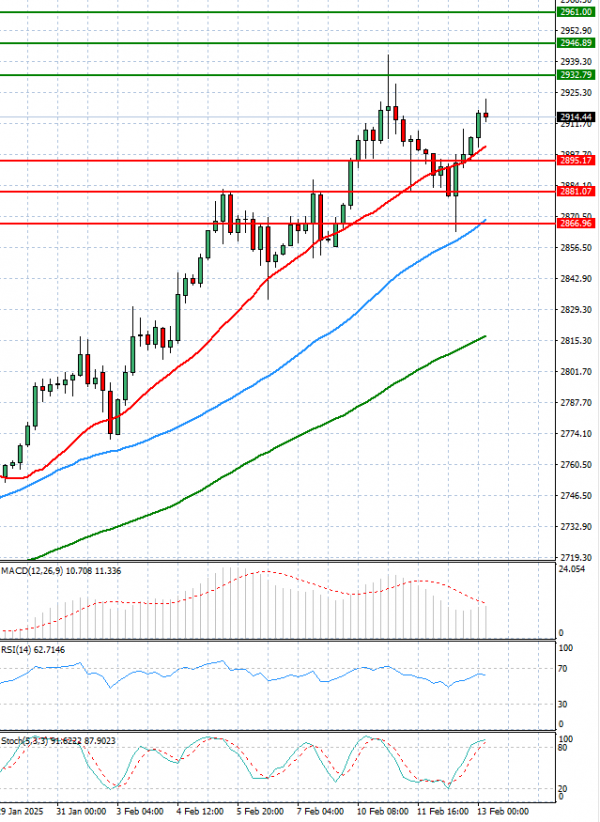The width and height of the screenshot is (600, 822).
Task: Click the 2961.00 green resistance price label
Action: [x=575, y=12]
